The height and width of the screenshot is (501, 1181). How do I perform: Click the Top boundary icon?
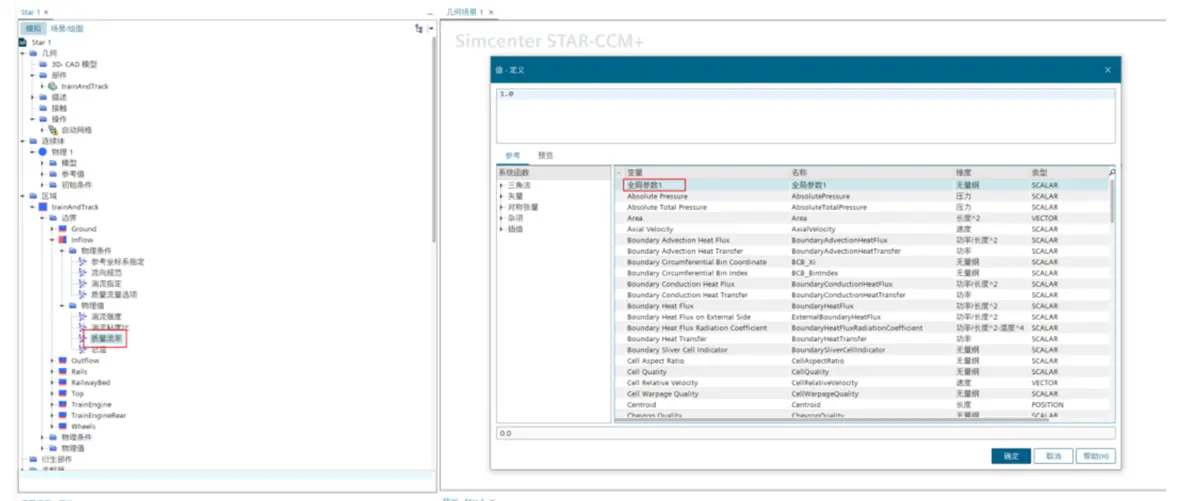click(x=63, y=393)
